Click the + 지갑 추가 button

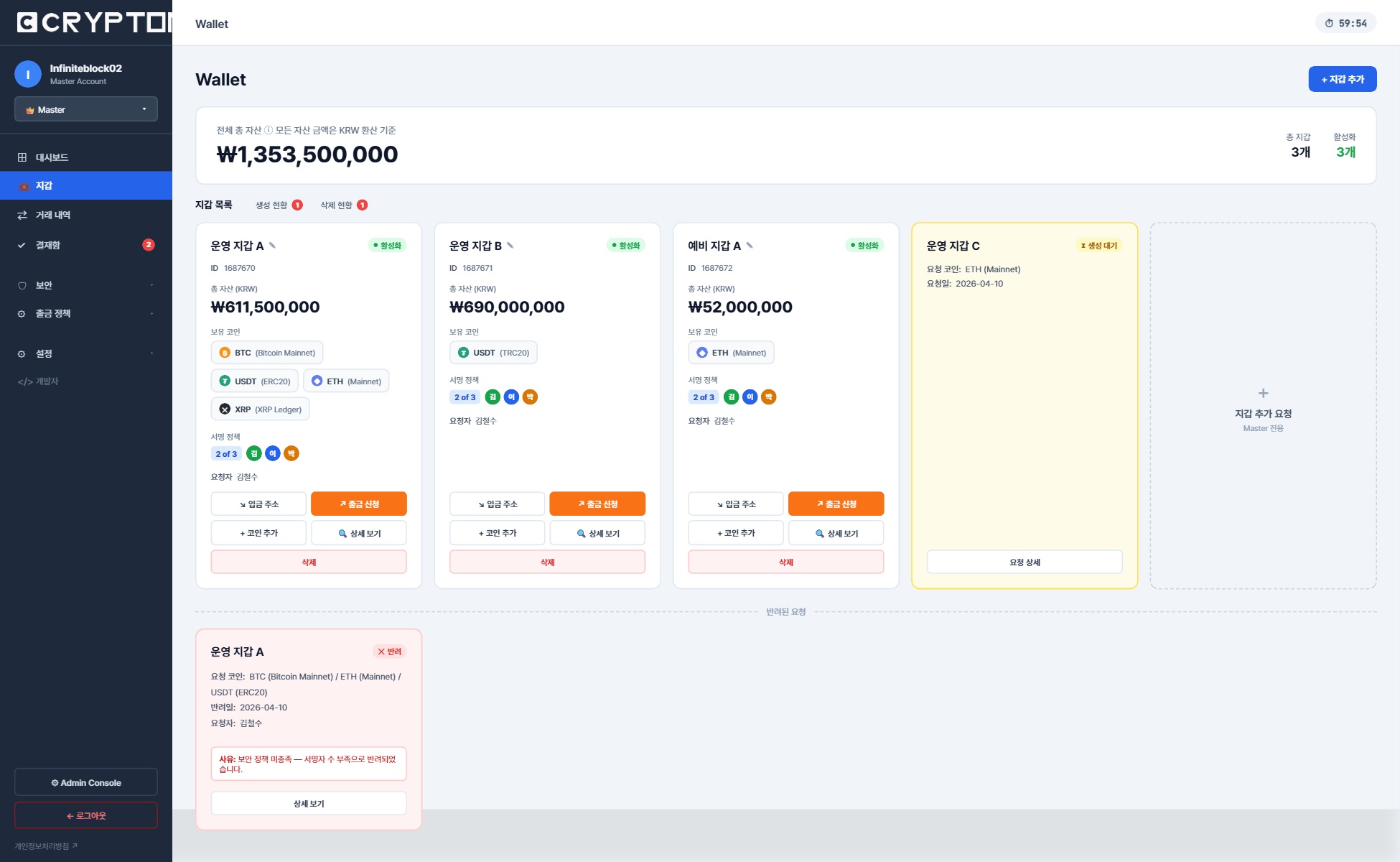point(1343,79)
